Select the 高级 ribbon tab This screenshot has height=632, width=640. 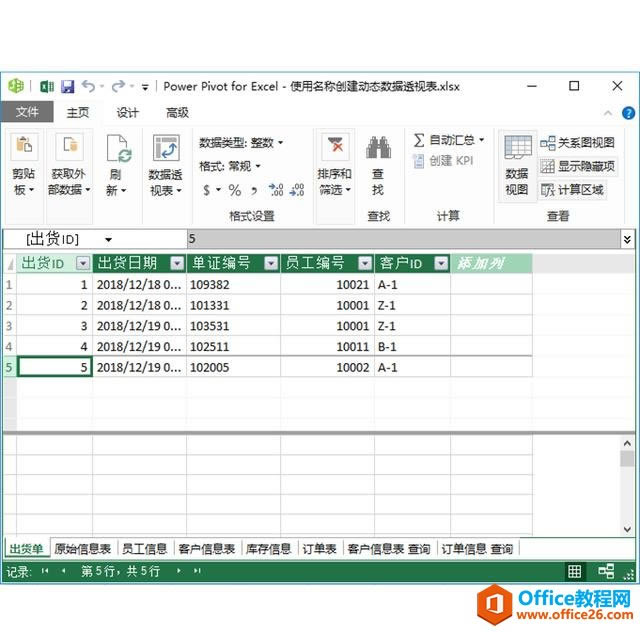pyautogui.click(x=177, y=112)
